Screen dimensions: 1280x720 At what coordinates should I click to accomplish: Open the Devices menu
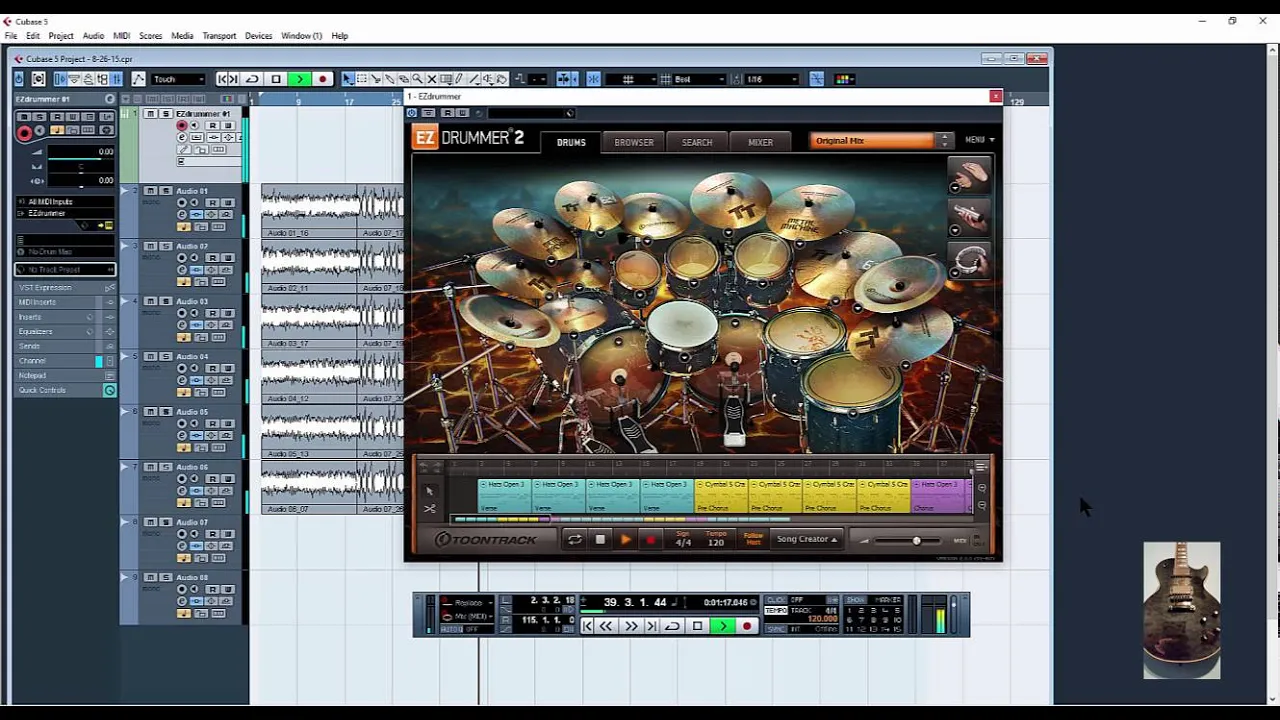(258, 36)
